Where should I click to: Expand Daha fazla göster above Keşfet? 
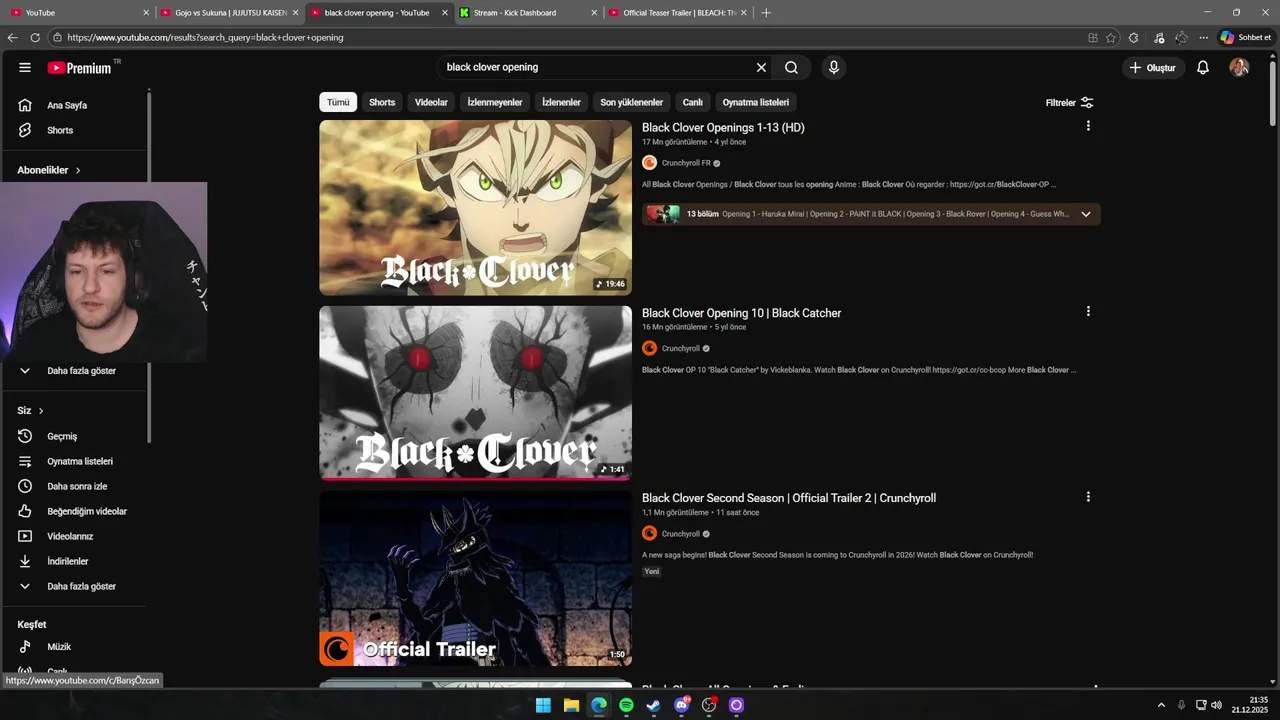click(x=80, y=586)
